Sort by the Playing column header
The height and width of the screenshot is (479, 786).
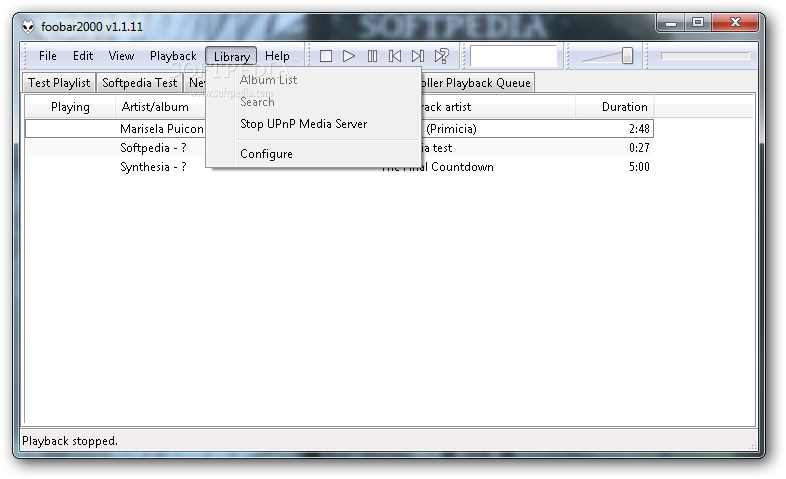tap(70, 107)
